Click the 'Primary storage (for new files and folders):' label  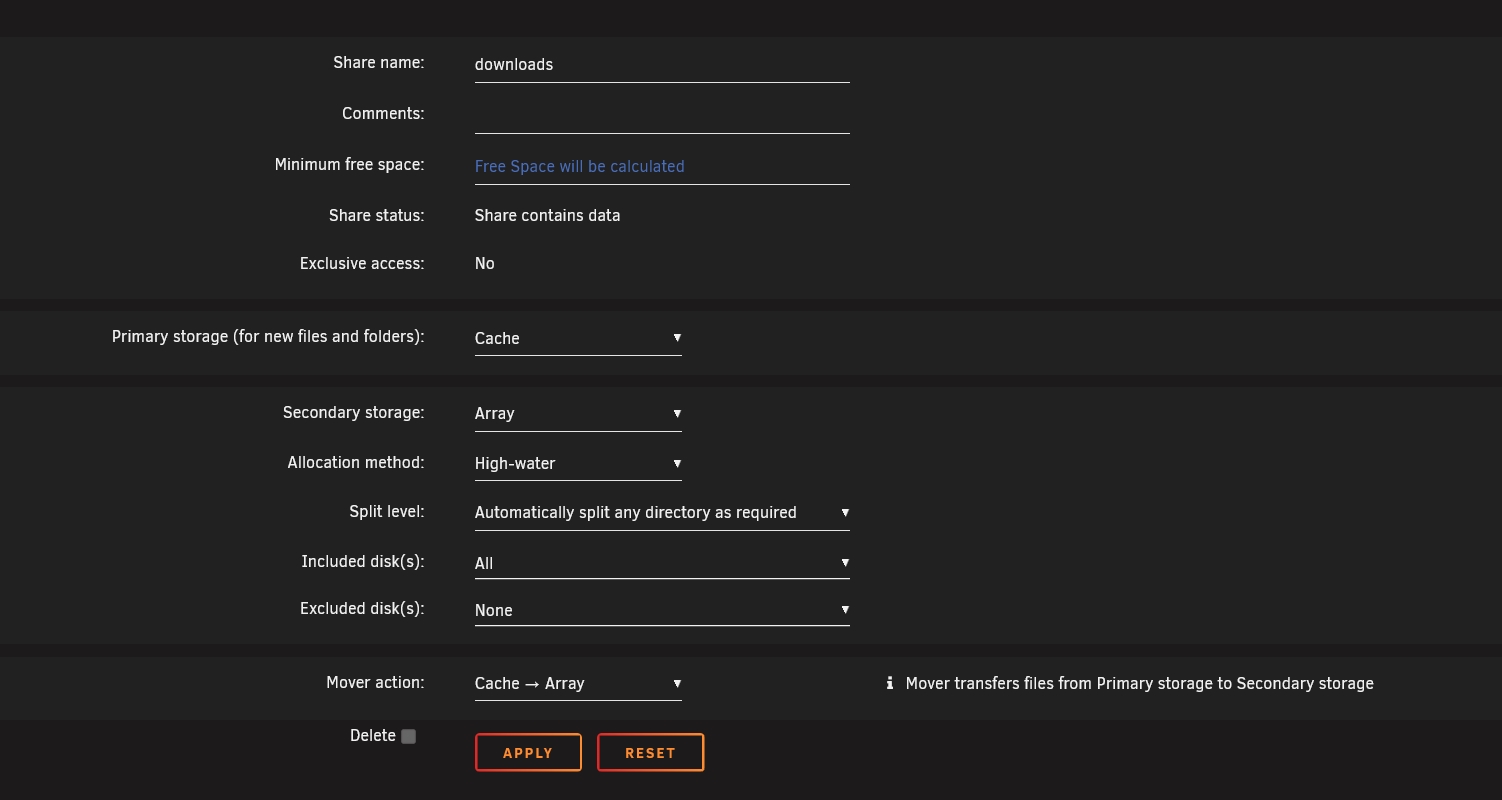coord(268,336)
